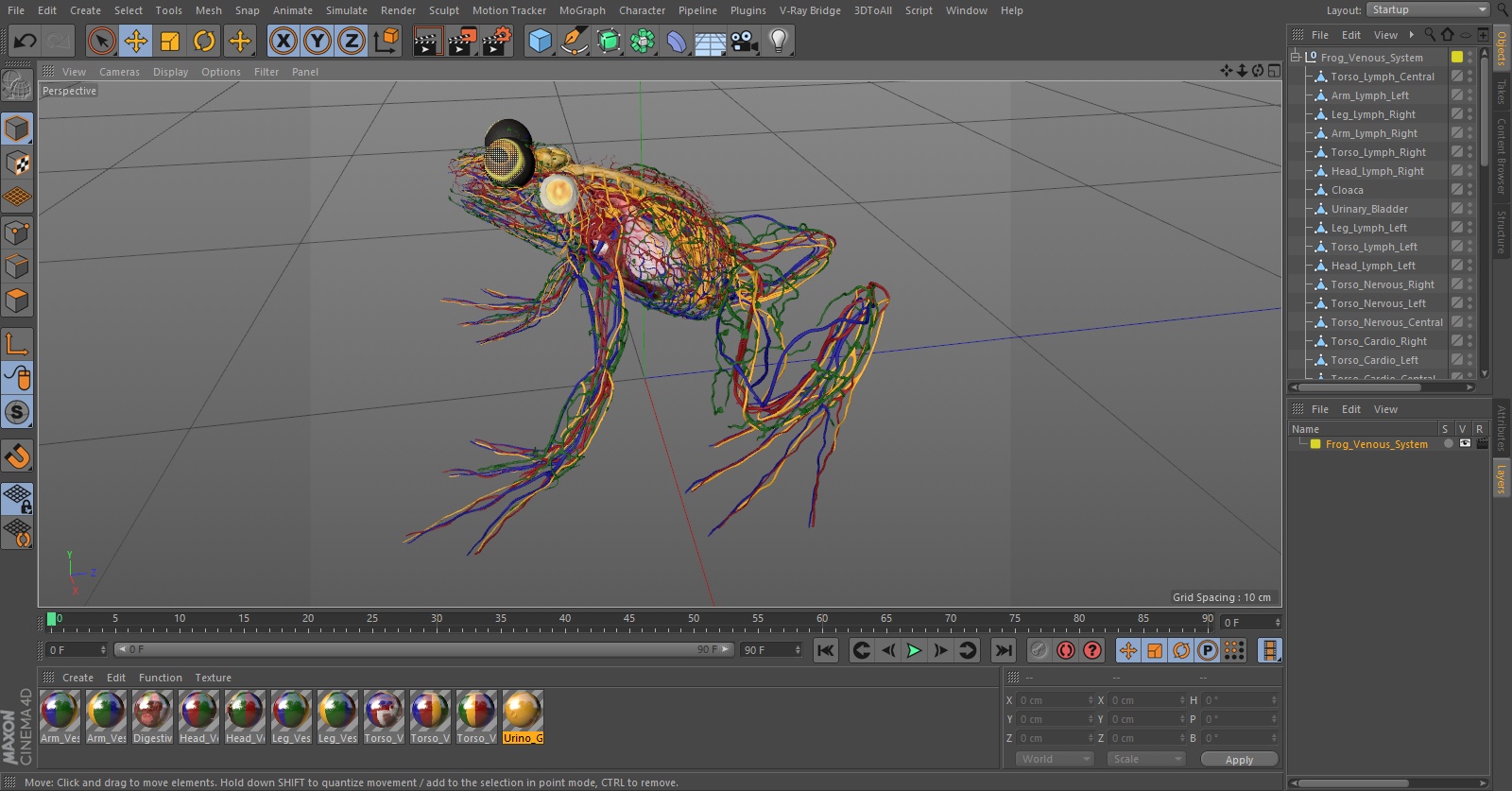Activate the Move tool
The image size is (1512, 791).
coord(136,41)
